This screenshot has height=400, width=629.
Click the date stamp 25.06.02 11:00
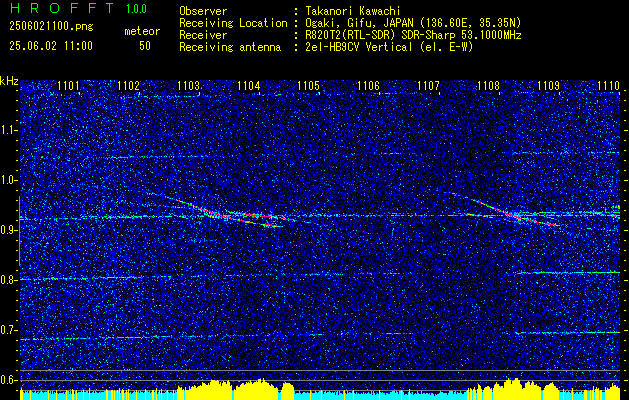click(51, 46)
